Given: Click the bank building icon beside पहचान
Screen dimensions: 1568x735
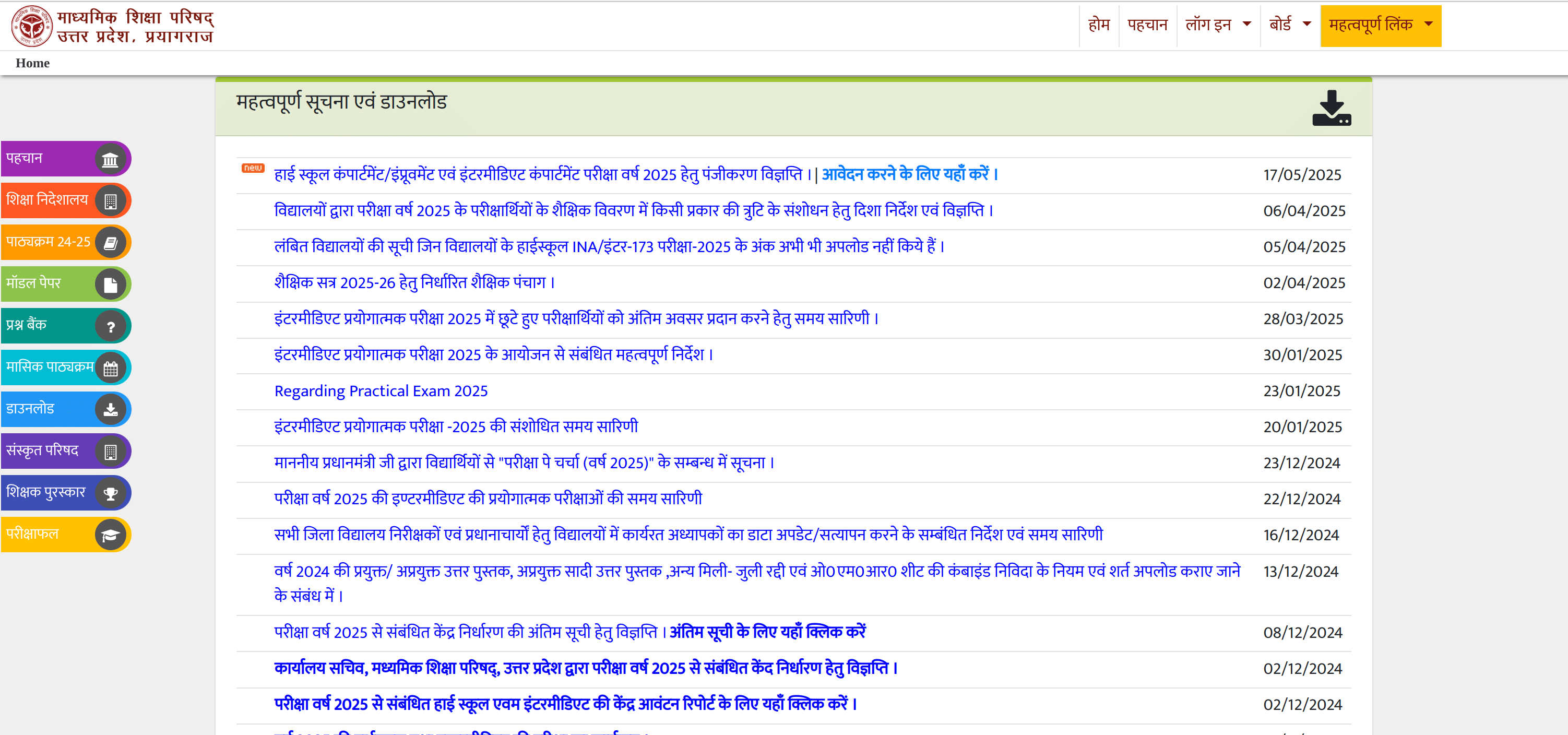Looking at the screenshot, I should coord(110,160).
